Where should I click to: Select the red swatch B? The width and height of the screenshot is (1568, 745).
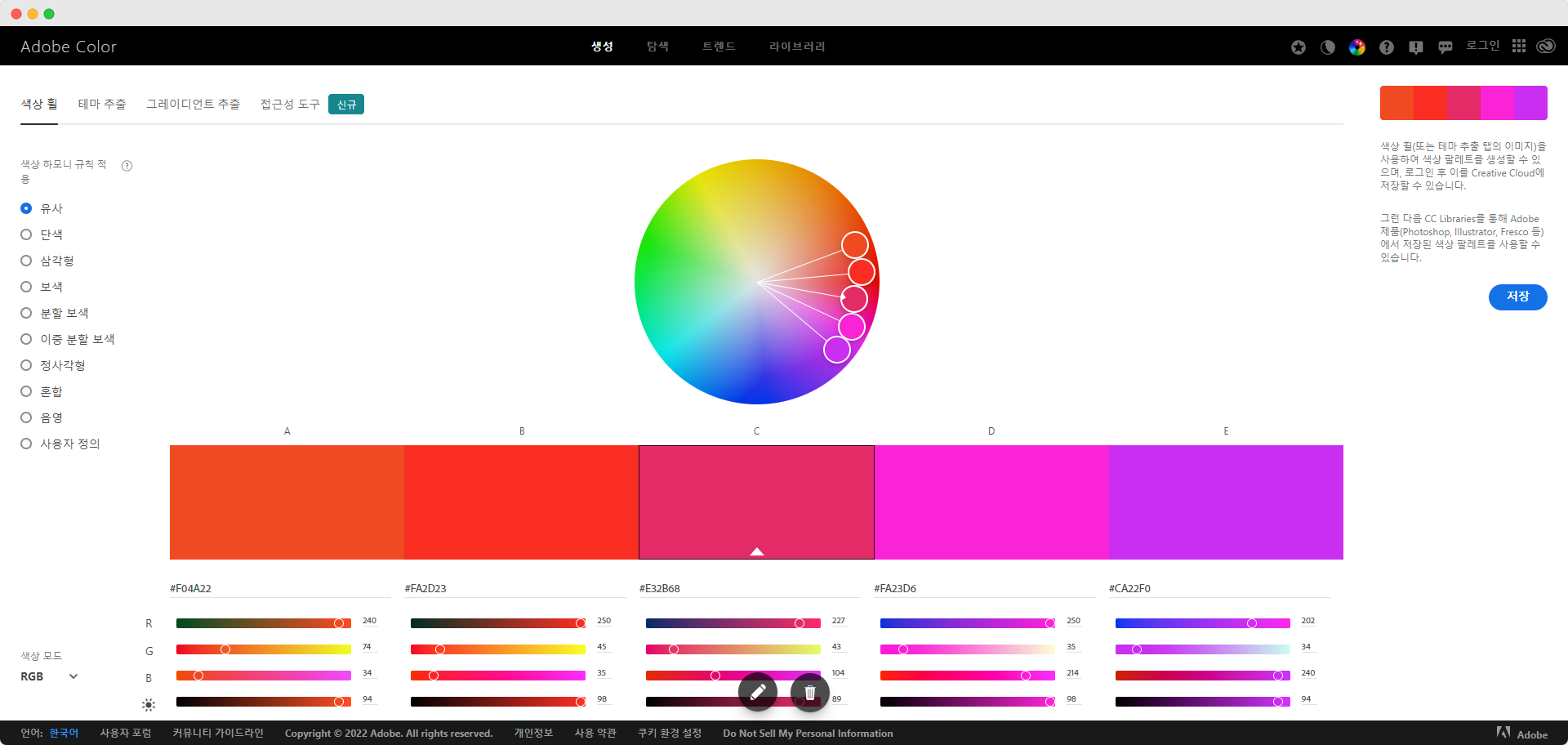(521, 502)
